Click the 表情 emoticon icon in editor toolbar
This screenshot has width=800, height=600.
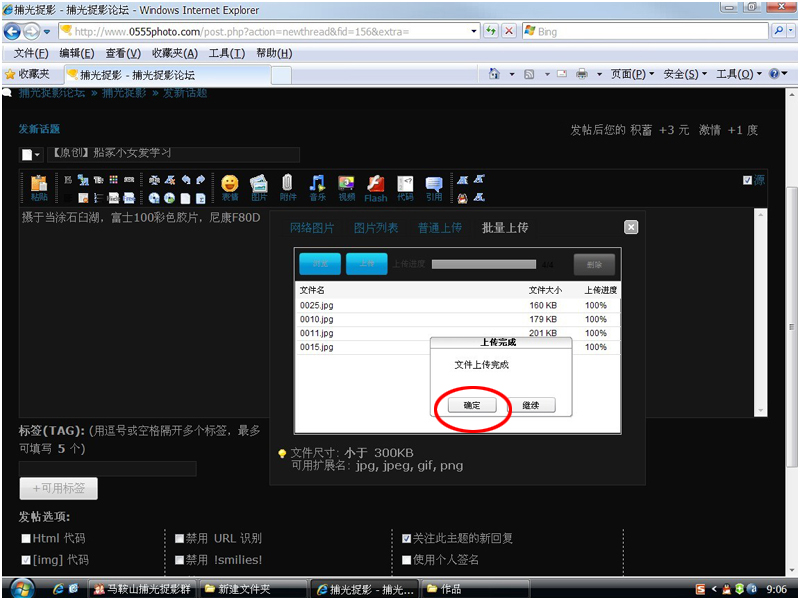tap(230, 187)
